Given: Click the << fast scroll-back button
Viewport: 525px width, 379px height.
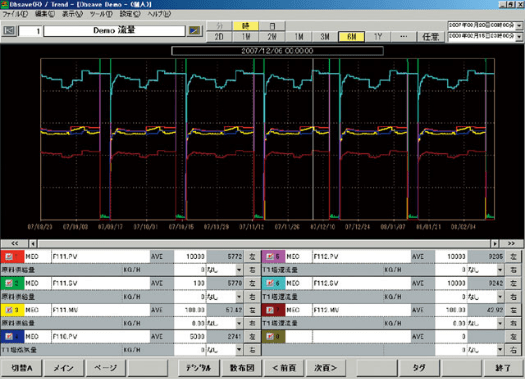Looking at the screenshot, I should 15,243.
